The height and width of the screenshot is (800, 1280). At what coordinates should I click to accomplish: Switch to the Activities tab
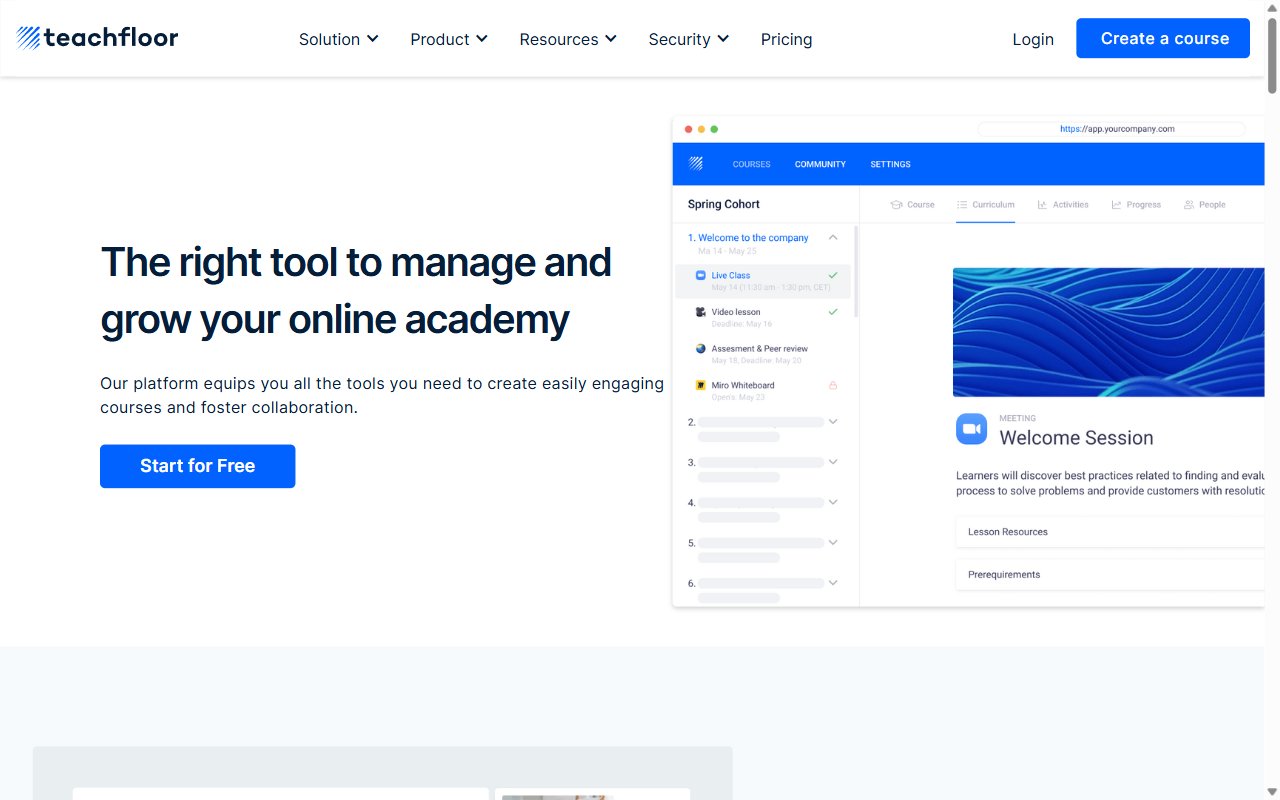pos(1062,204)
